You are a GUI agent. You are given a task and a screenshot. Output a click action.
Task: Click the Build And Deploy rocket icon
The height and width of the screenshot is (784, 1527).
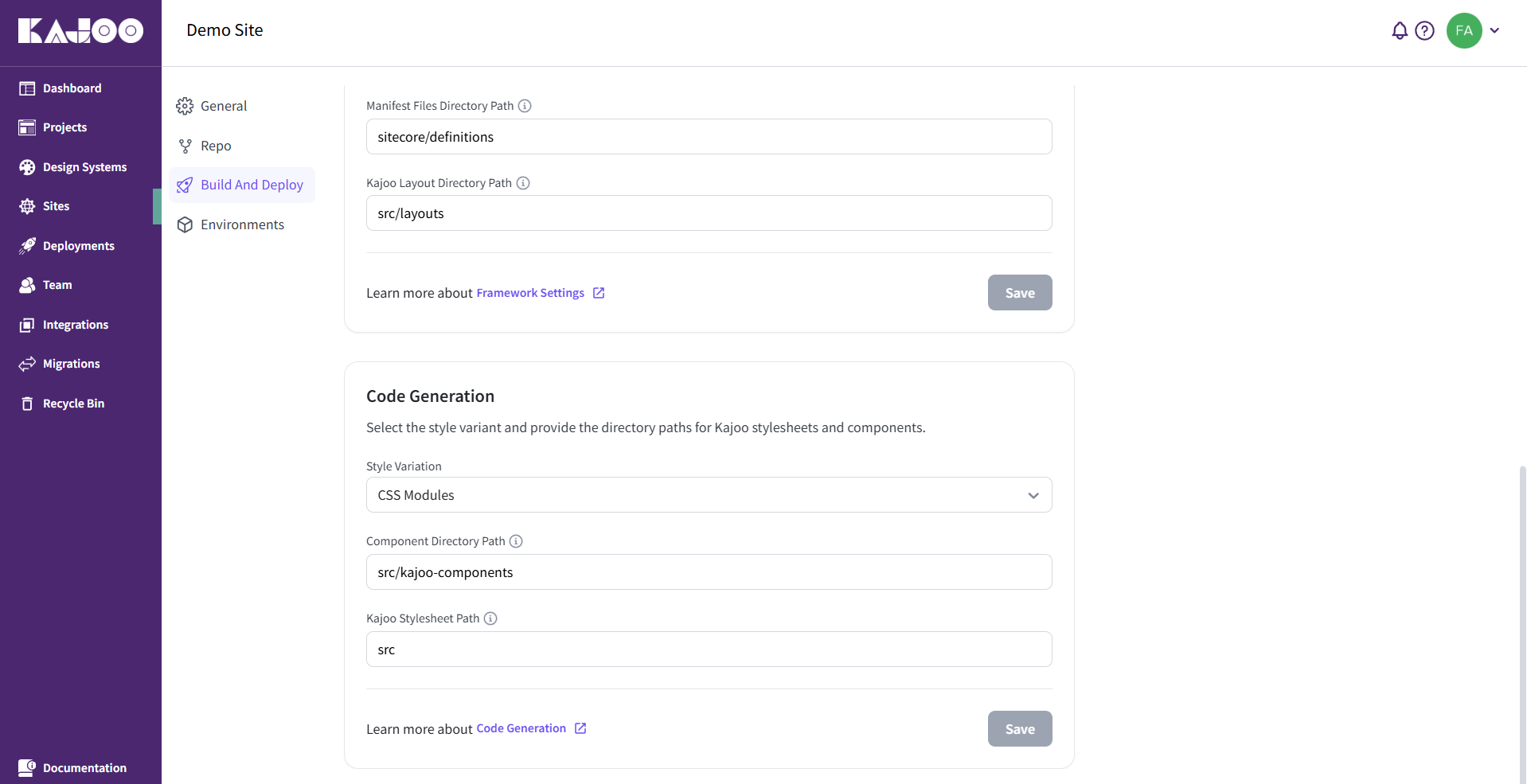pos(185,185)
